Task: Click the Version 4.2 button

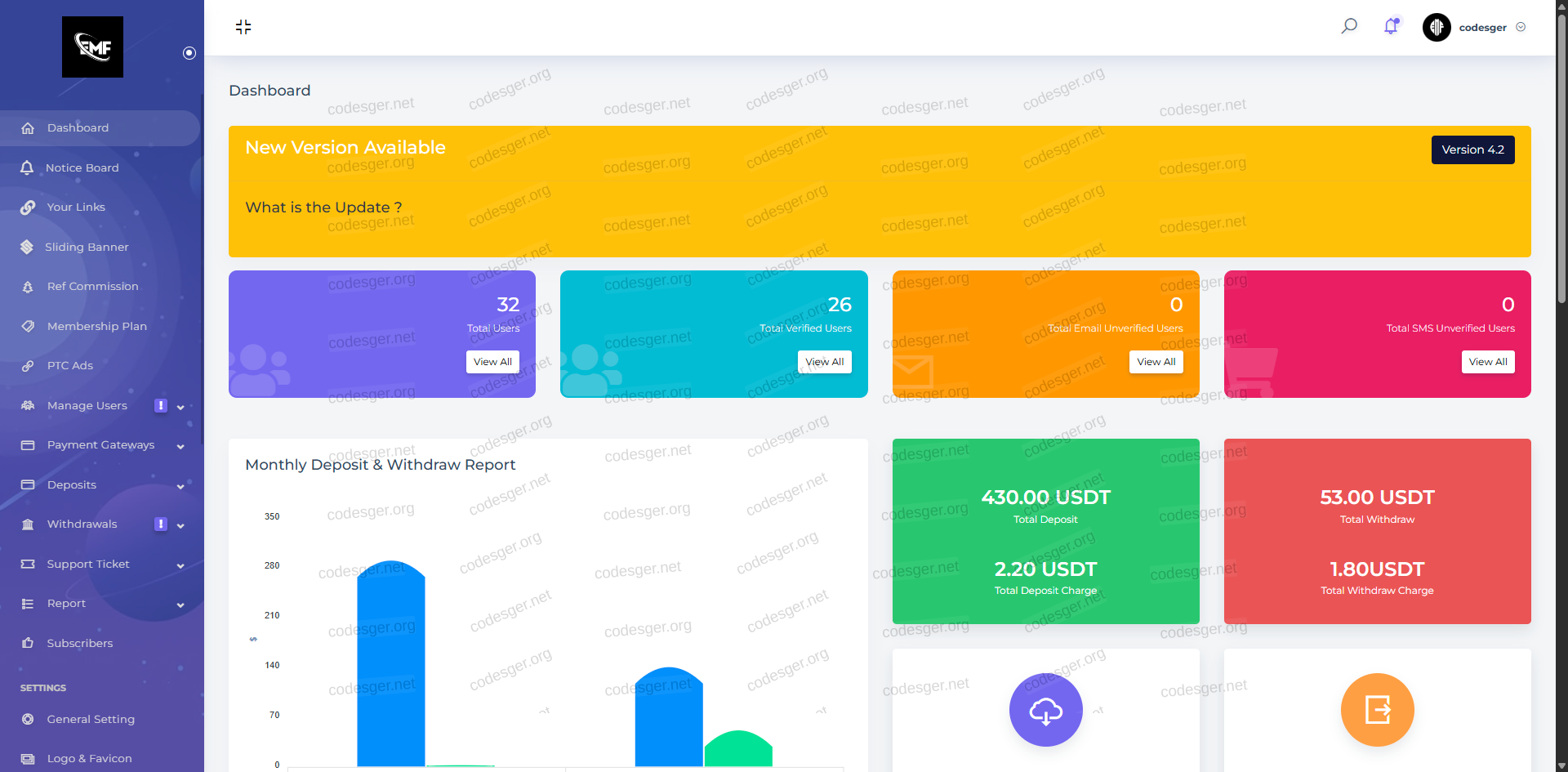Action: tap(1472, 149)
